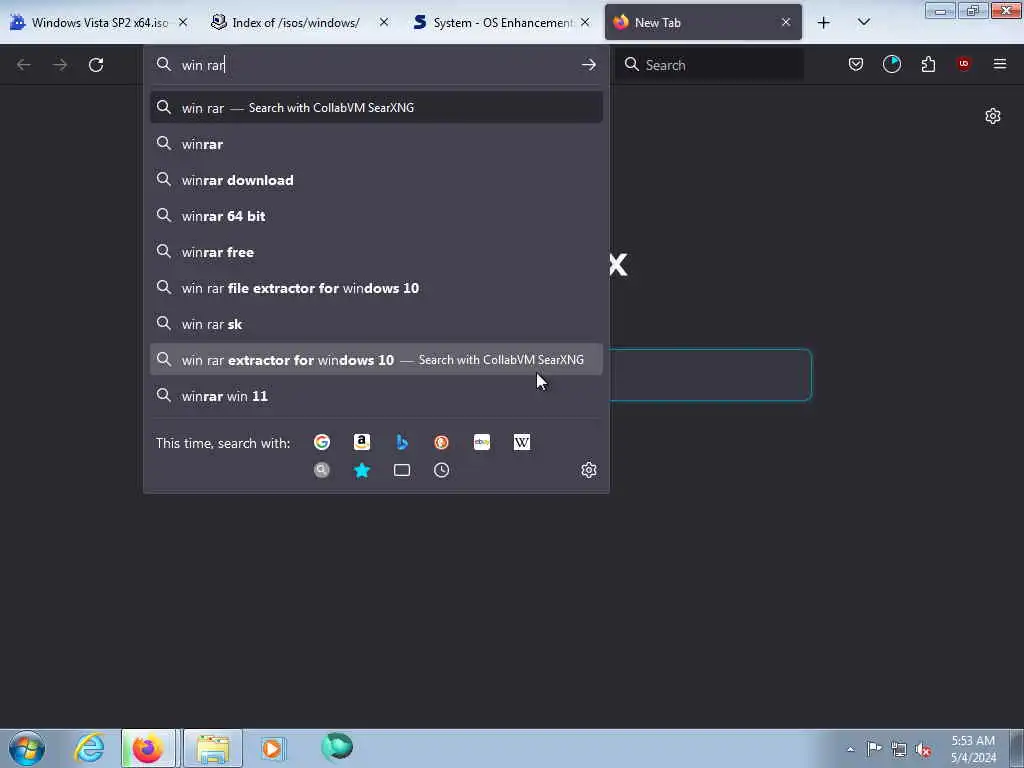Show hidden tray icons arrow
This screenshot has height=768, width=1024.
click(850, 749)
